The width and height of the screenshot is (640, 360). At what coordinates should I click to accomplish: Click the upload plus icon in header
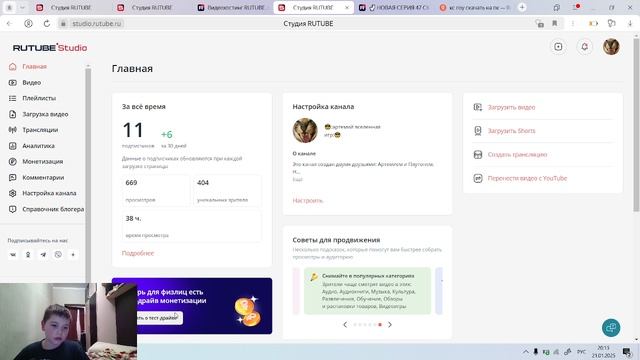[x=558, y=47]
